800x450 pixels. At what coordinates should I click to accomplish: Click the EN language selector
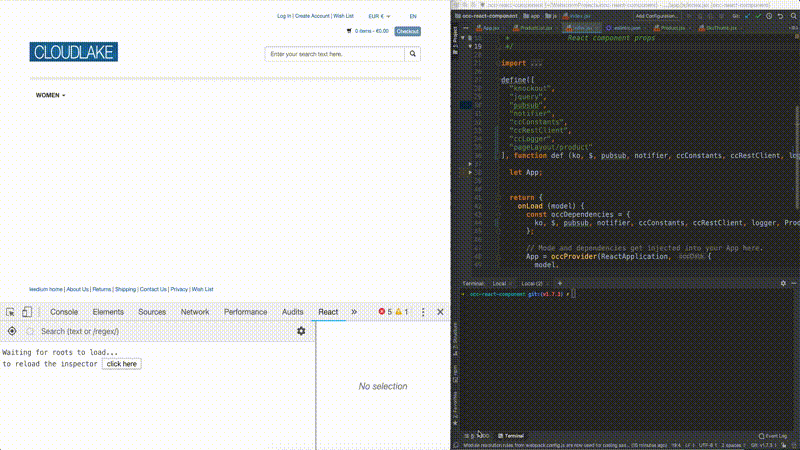pyautogui.click(x=413, y=16)
